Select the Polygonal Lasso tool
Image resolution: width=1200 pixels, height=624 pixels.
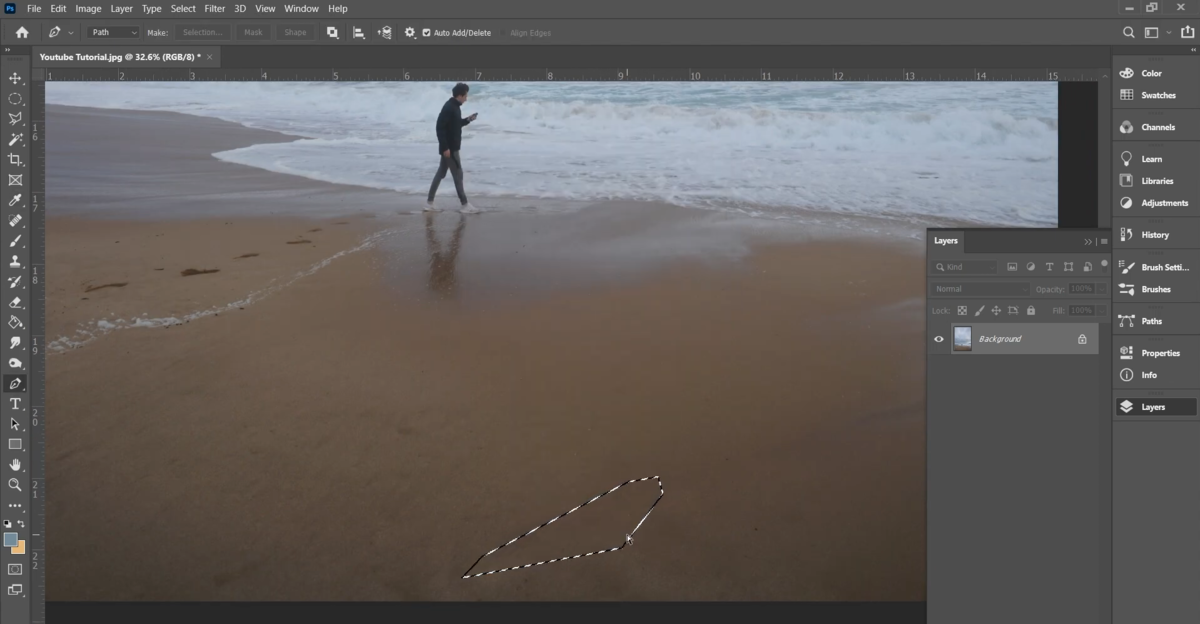(15, 119)
